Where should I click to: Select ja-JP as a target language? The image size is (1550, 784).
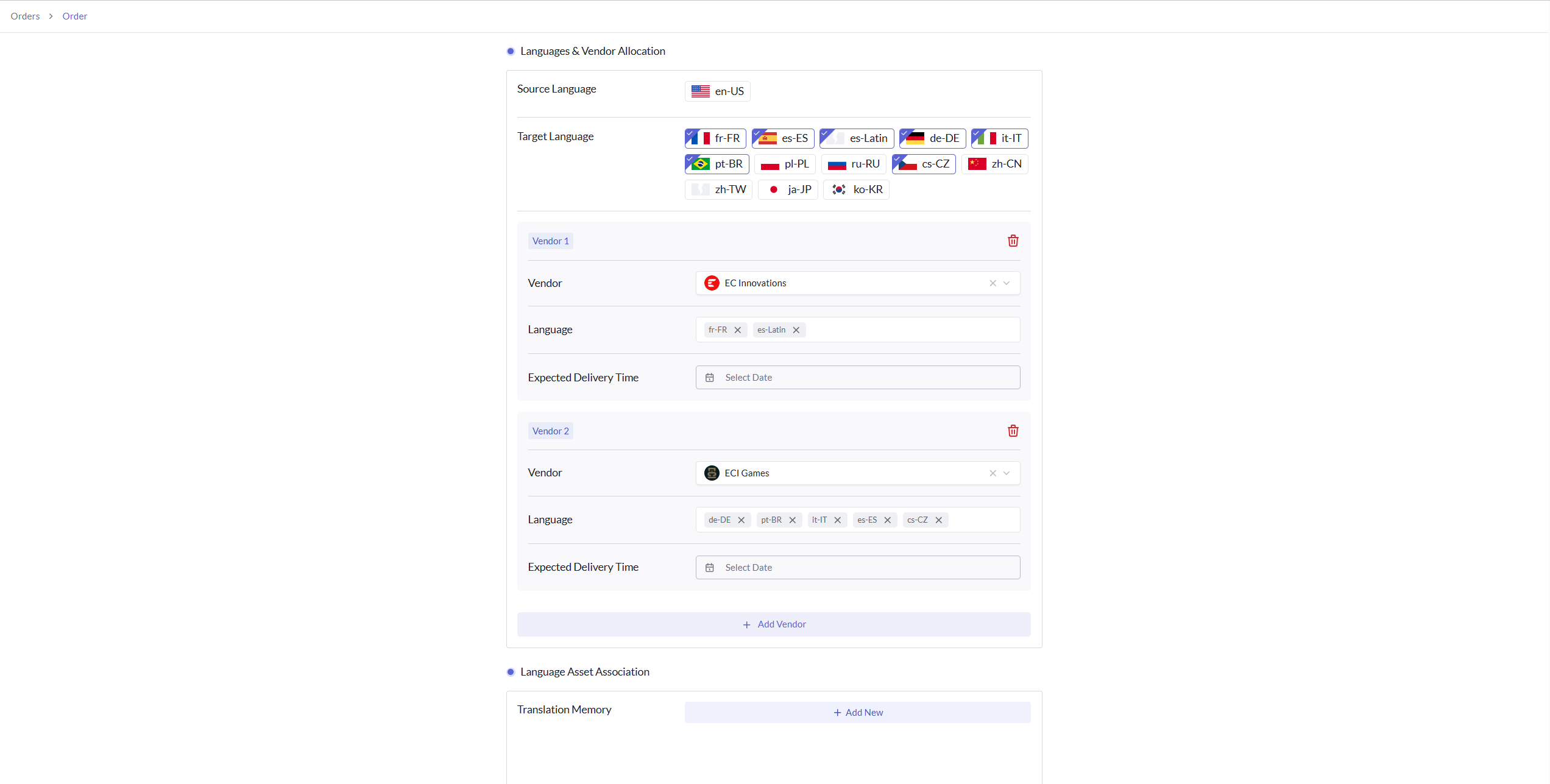[787, 189]
